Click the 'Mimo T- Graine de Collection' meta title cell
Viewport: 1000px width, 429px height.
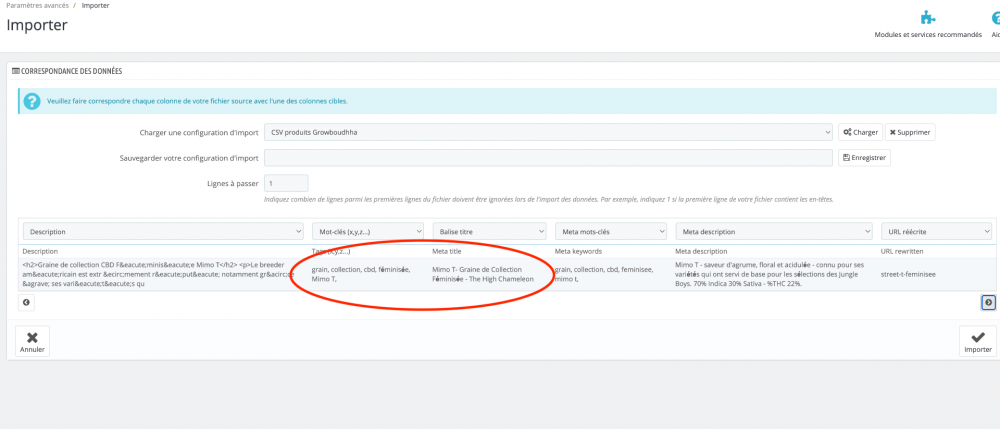[483, 274]
